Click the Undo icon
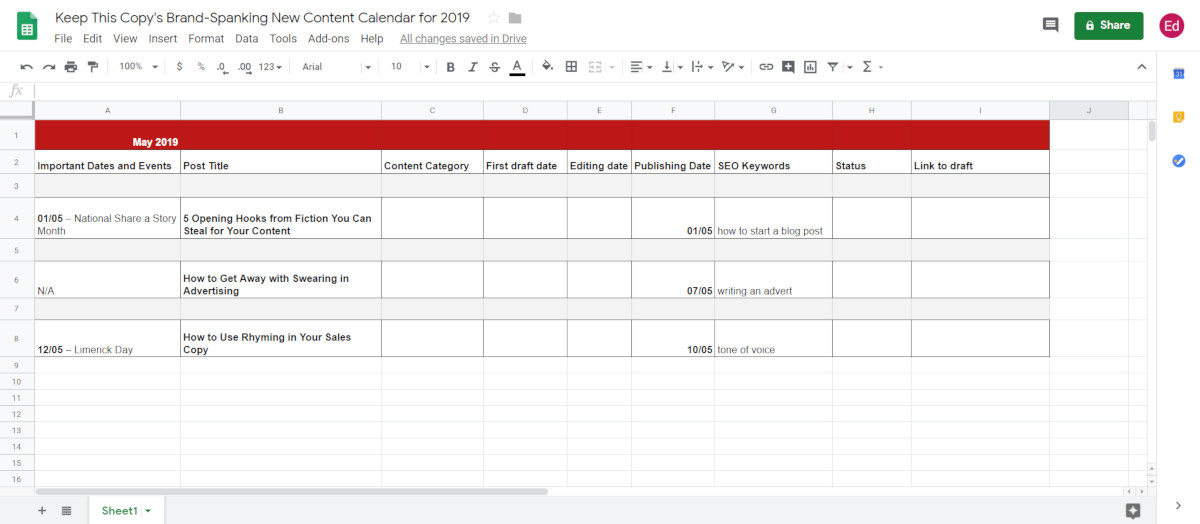 [x=26, y=66]
